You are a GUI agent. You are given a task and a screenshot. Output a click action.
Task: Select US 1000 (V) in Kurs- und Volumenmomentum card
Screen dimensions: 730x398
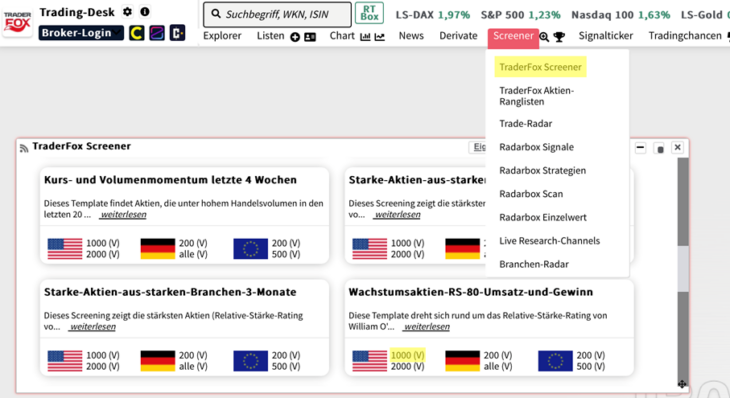[x=102, y=243]
